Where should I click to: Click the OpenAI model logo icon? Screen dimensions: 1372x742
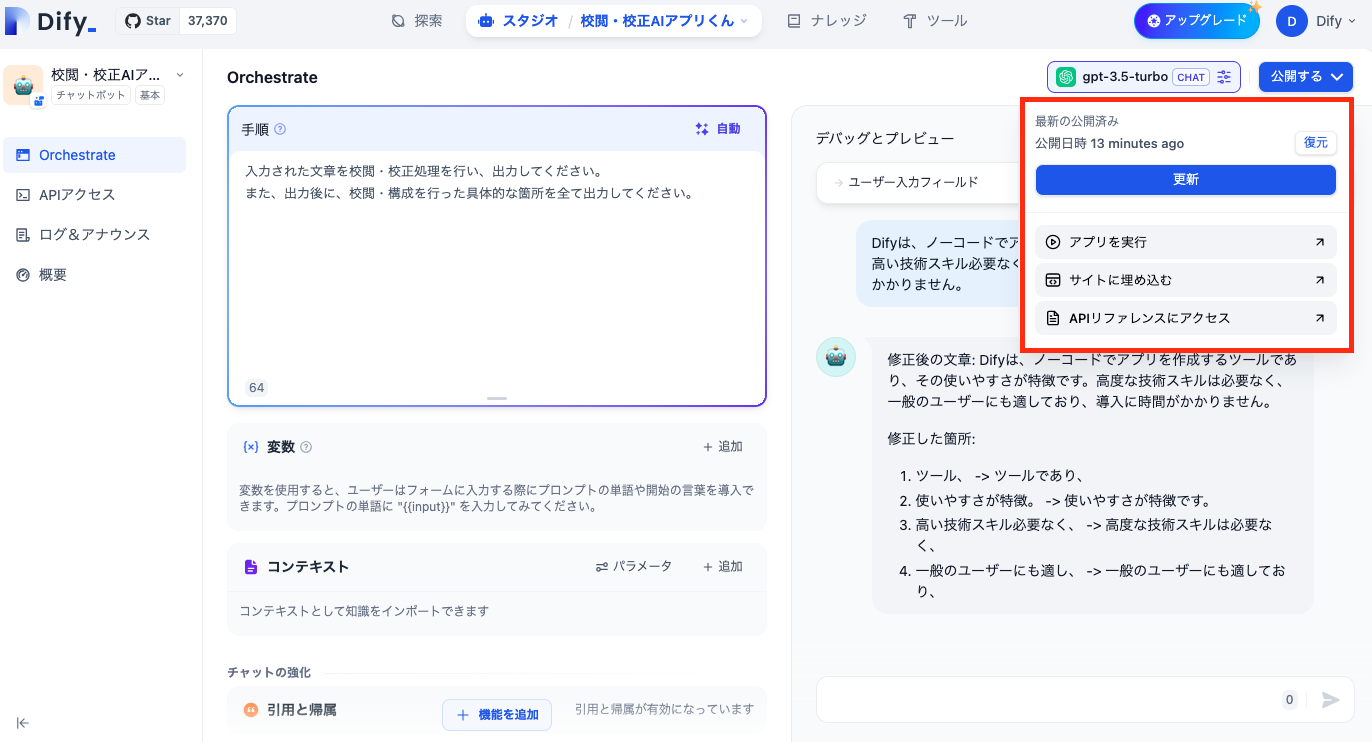[1066, 77]
